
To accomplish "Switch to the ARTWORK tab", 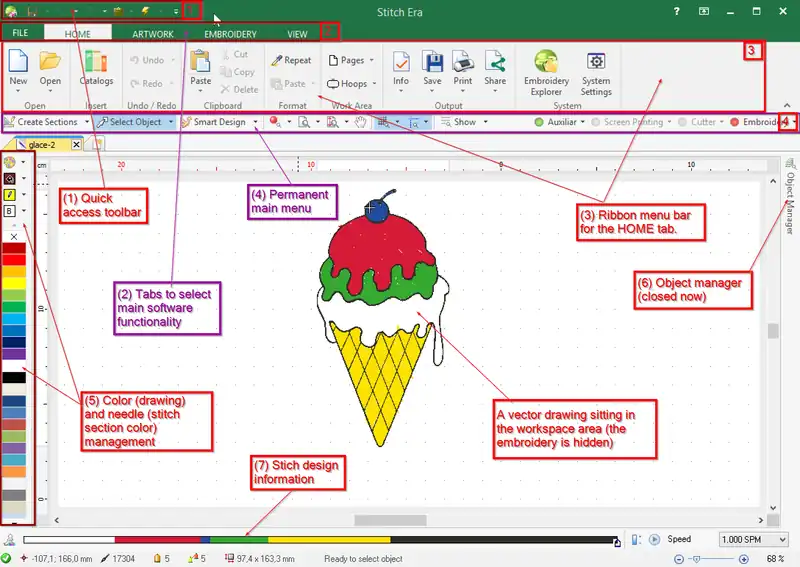I will coord(153,34).
